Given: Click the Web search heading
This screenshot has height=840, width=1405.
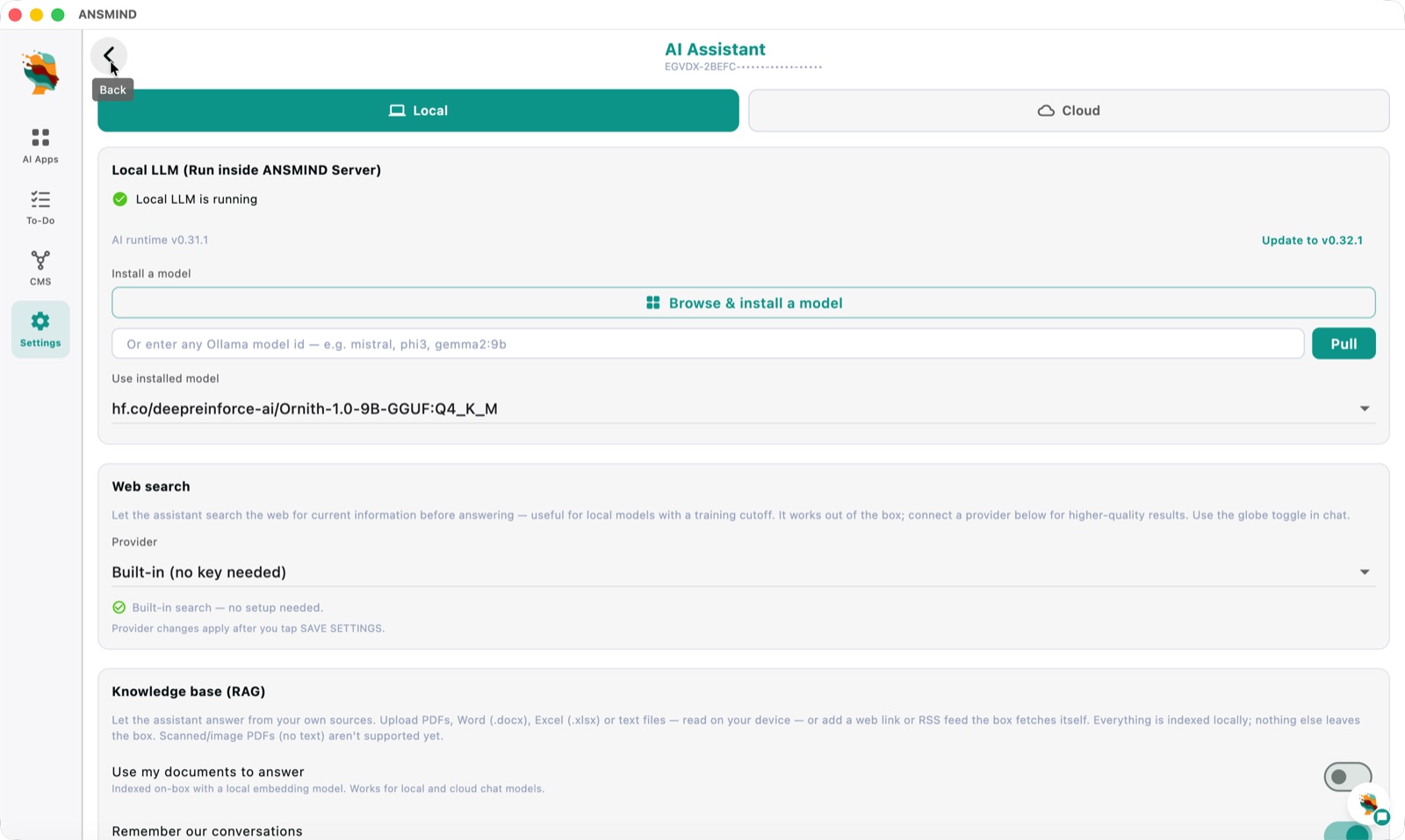Looking at the screenshot, I should [151, 486].
